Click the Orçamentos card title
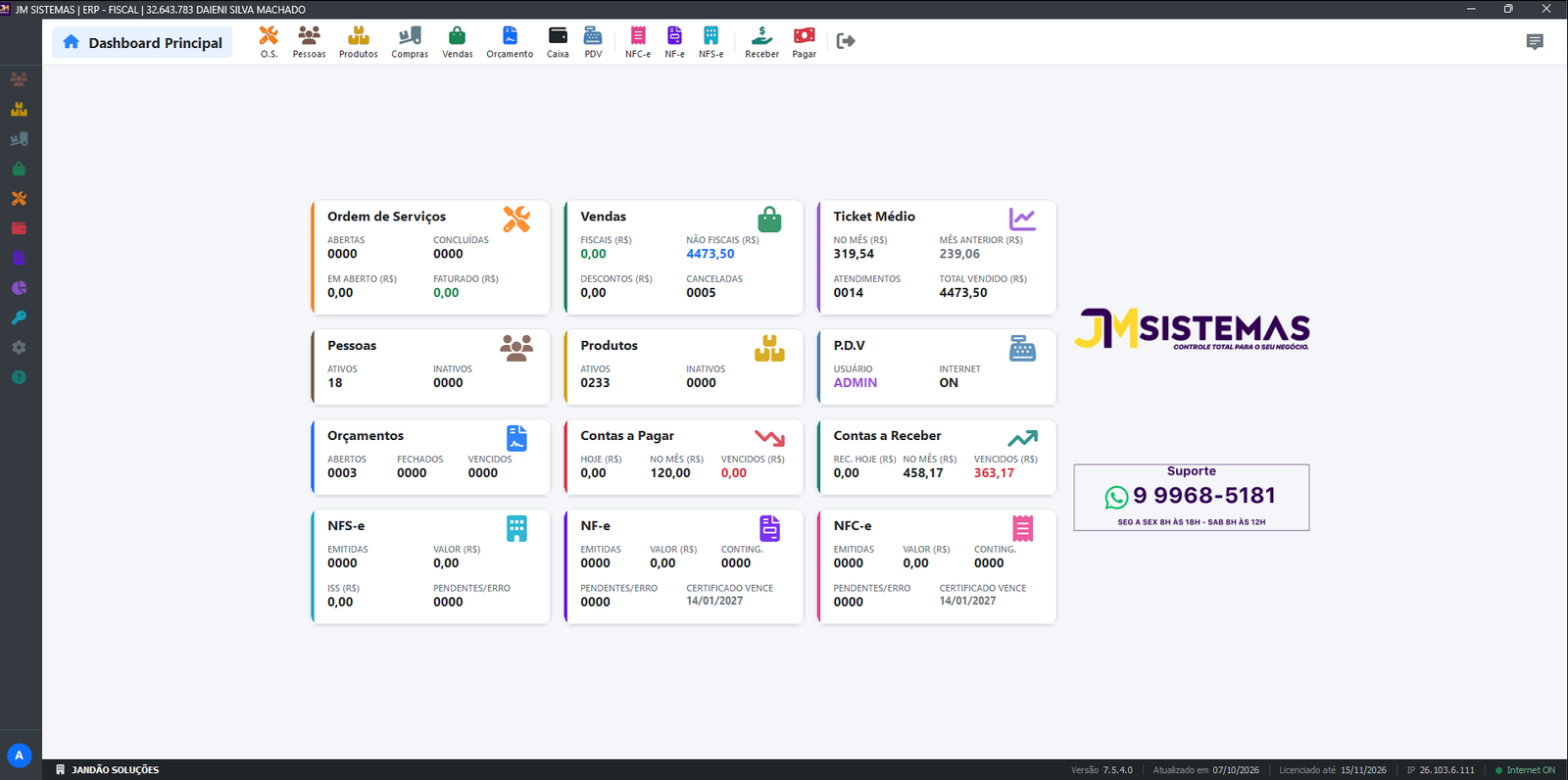The height and width of the screenshot is (780, 1568). pos(366,436)
